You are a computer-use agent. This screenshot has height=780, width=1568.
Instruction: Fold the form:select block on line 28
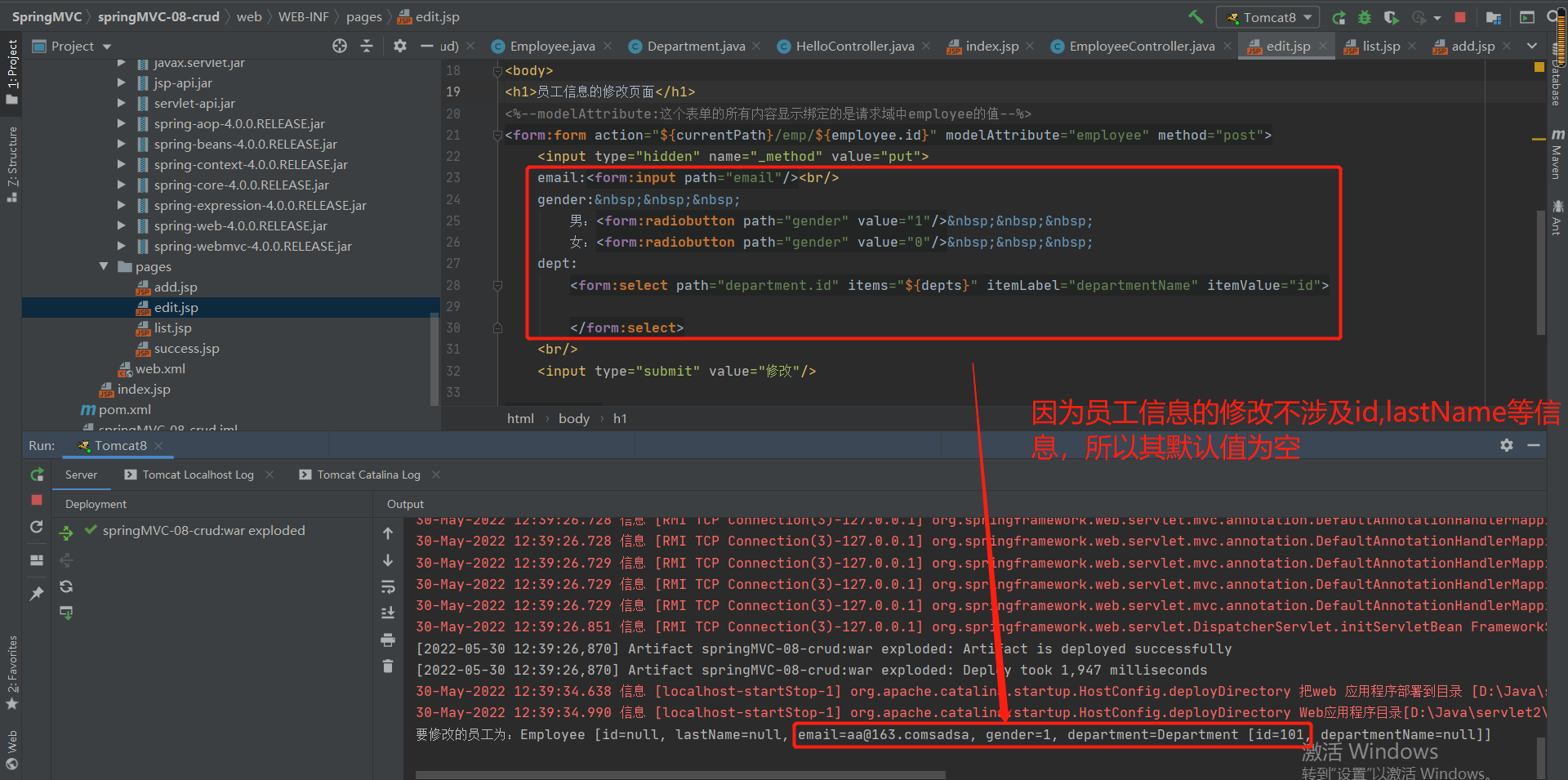pos(497,286)
